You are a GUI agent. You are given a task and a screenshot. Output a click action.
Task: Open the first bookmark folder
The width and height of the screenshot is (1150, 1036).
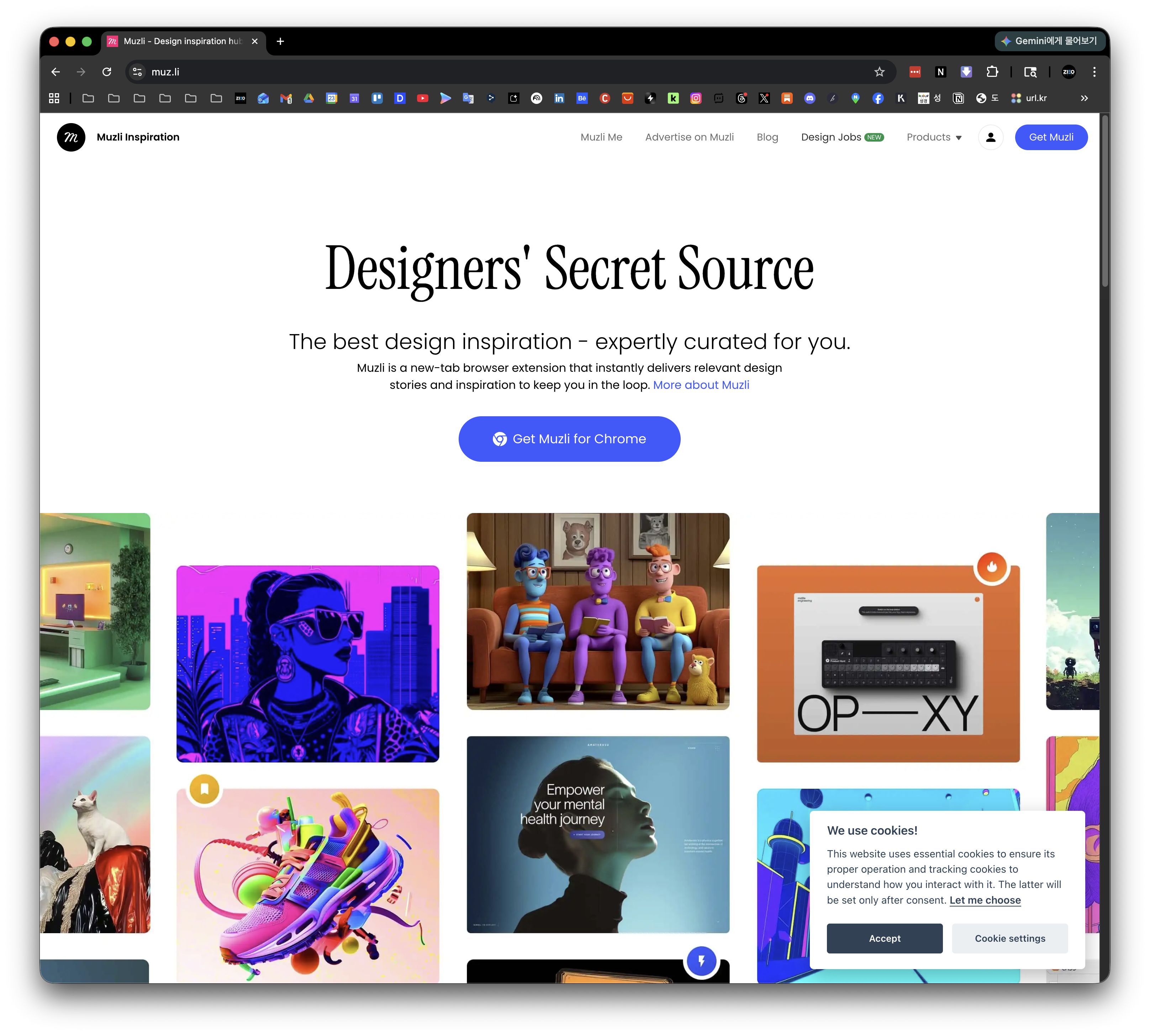[x=88, y=99]
